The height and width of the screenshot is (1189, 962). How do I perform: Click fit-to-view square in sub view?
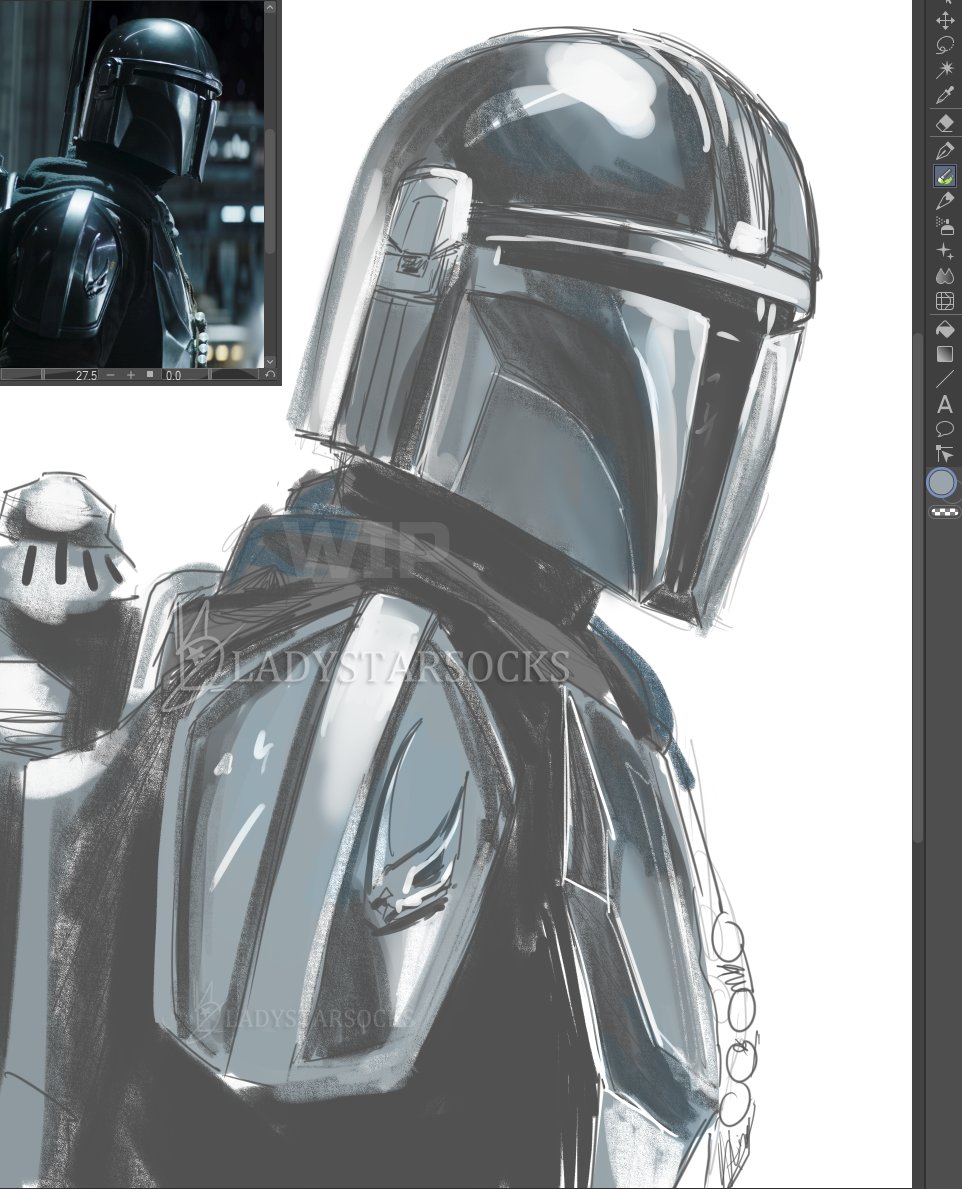point(150,375)
